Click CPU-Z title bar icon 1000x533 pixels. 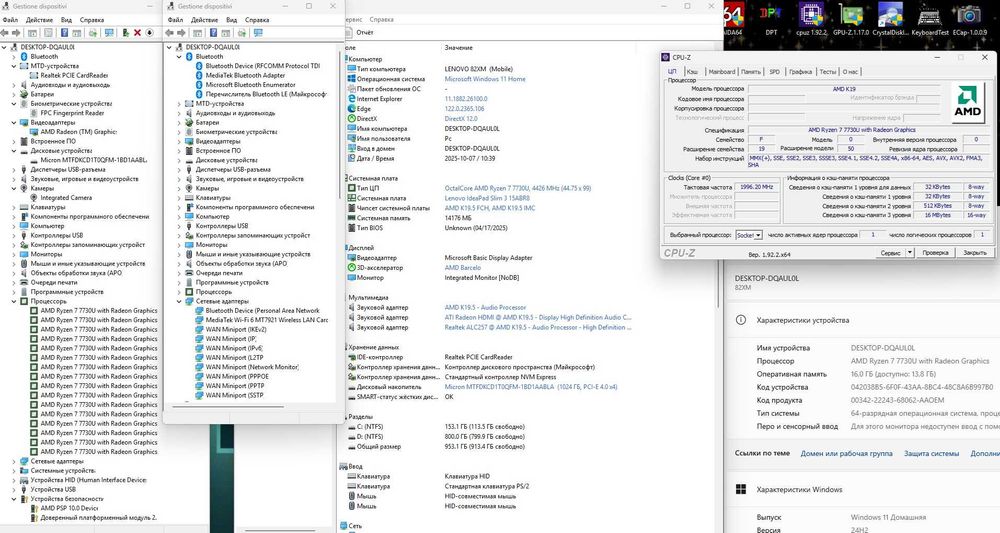(666, 57)
